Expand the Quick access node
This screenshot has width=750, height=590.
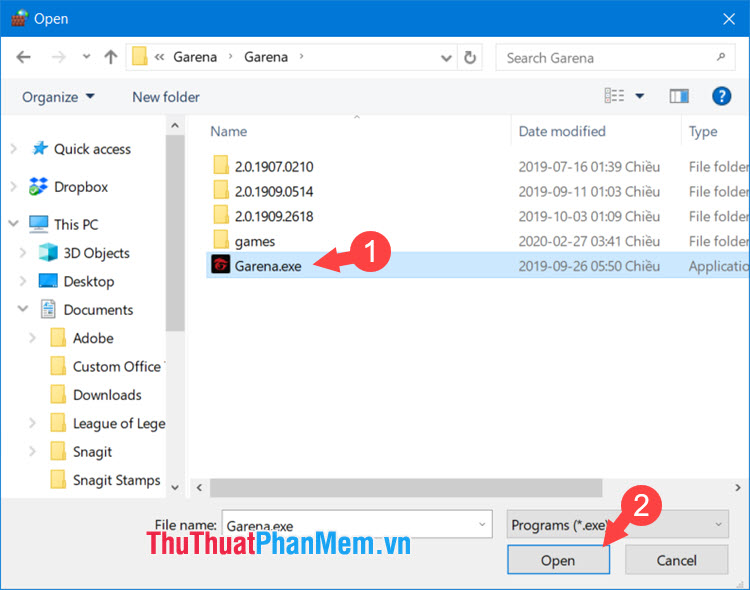(14, 149)
